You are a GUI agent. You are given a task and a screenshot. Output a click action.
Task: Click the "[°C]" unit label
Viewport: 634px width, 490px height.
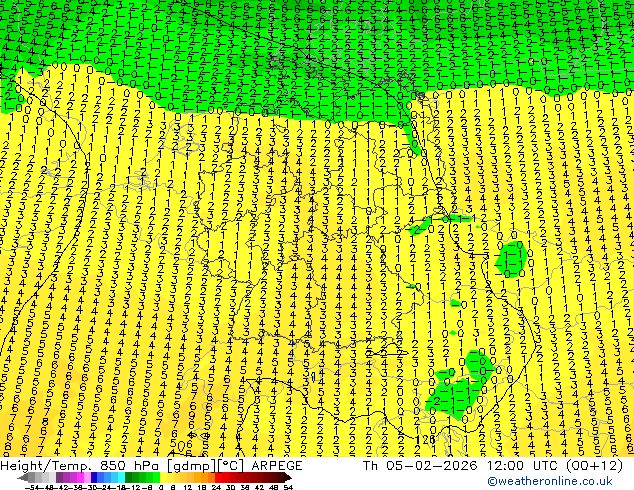tap(231, 466)
